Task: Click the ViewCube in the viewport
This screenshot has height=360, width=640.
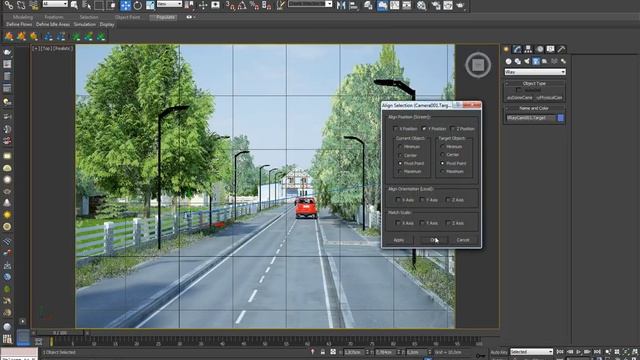Action: 478,64
